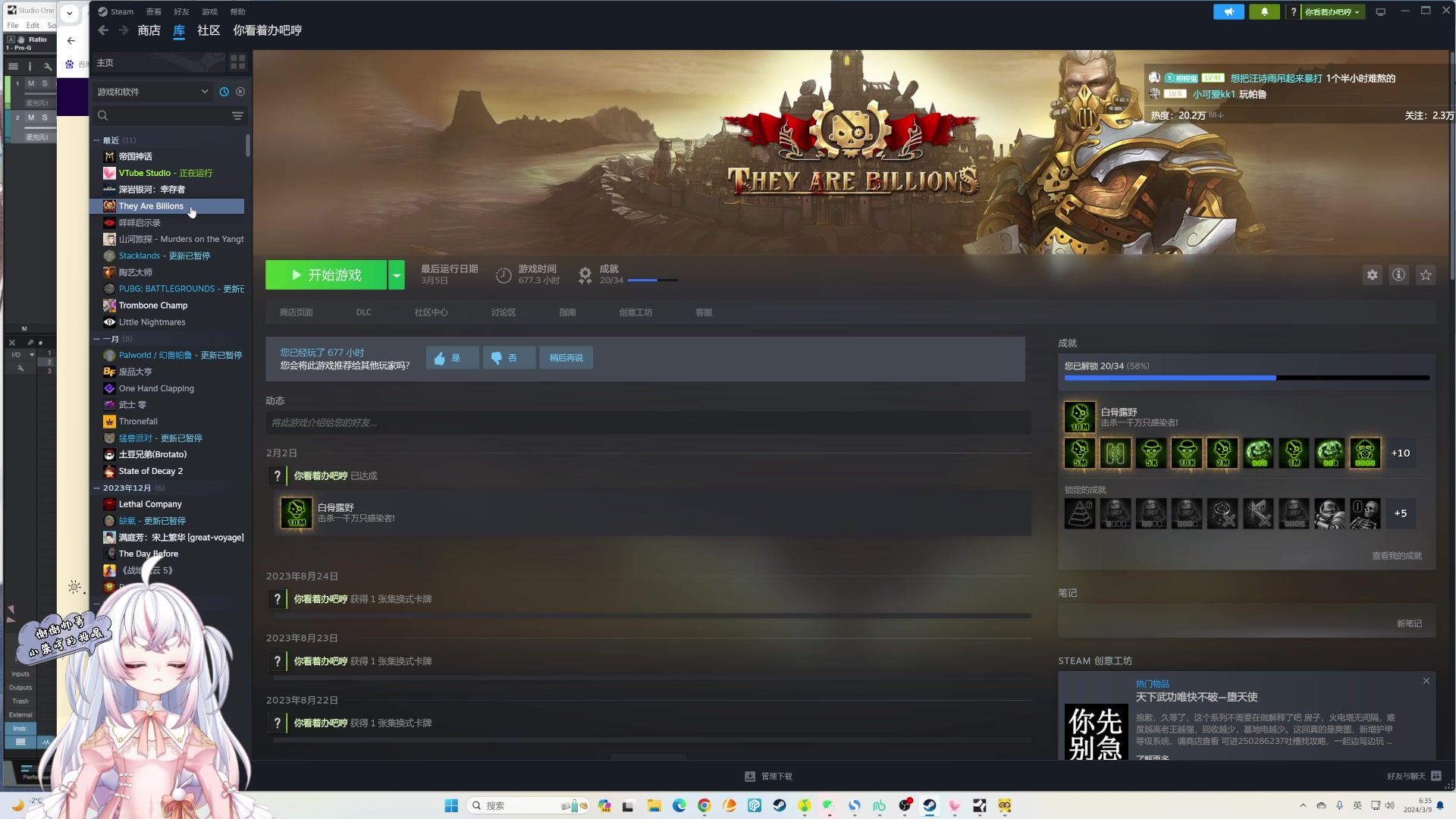This screenshot has width=1456, height=819.
Task: Open the game info icon
Action: [x=1398, y=275]
